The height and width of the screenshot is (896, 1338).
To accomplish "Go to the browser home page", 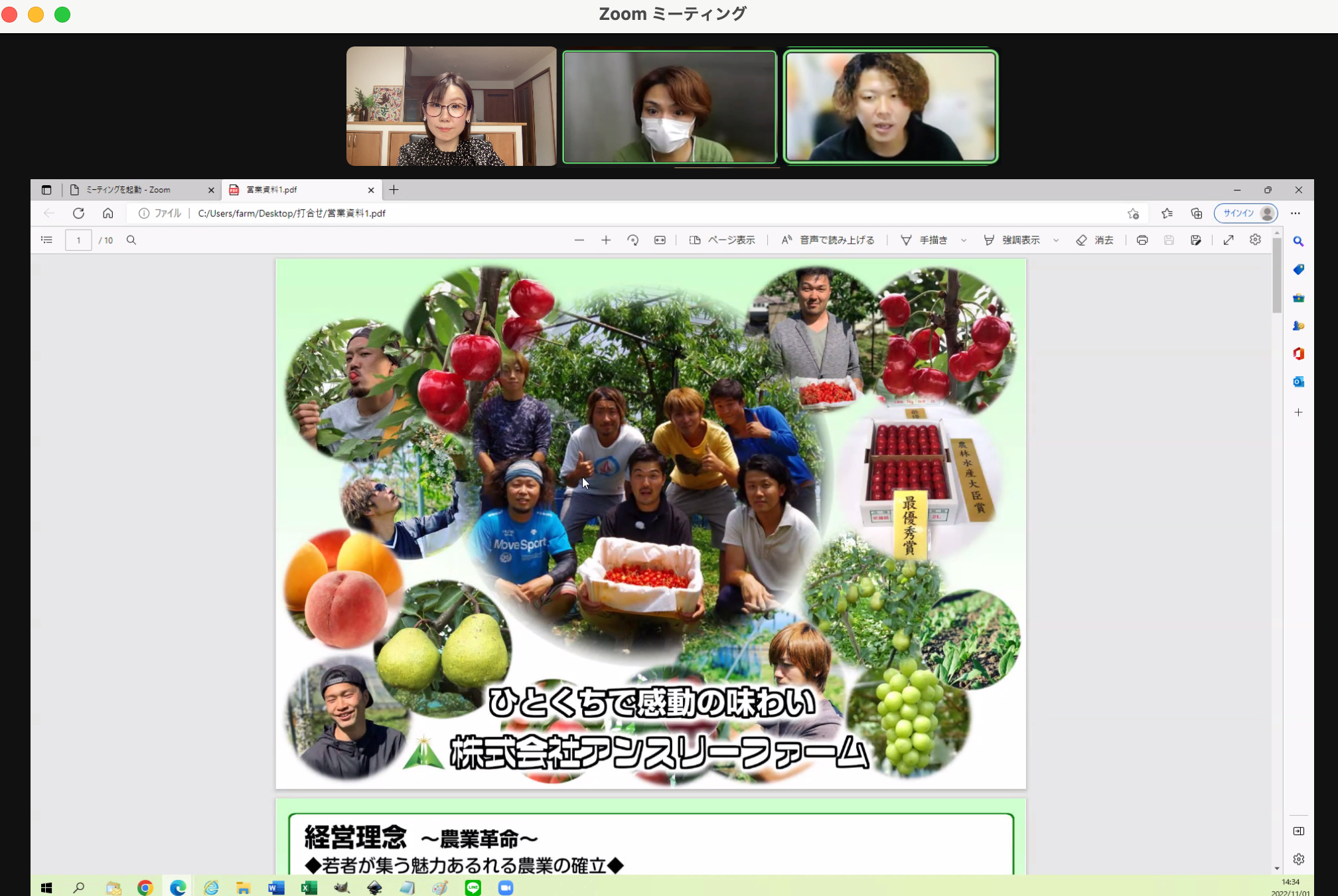I will click(108, 213).
